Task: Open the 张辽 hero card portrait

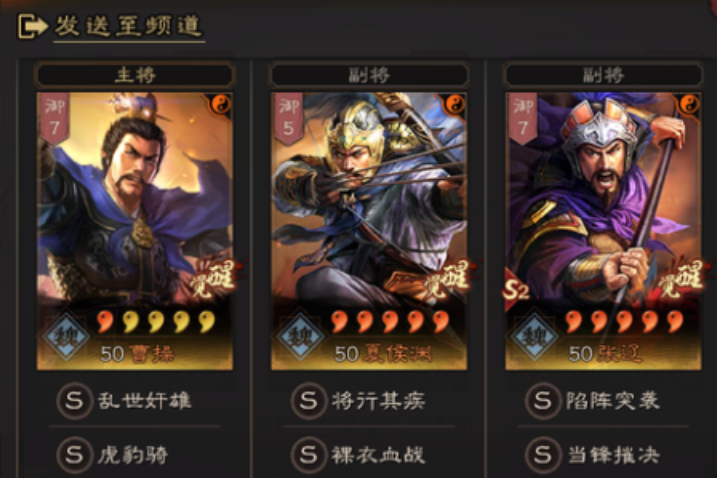Action: click(x=603, y=231)
